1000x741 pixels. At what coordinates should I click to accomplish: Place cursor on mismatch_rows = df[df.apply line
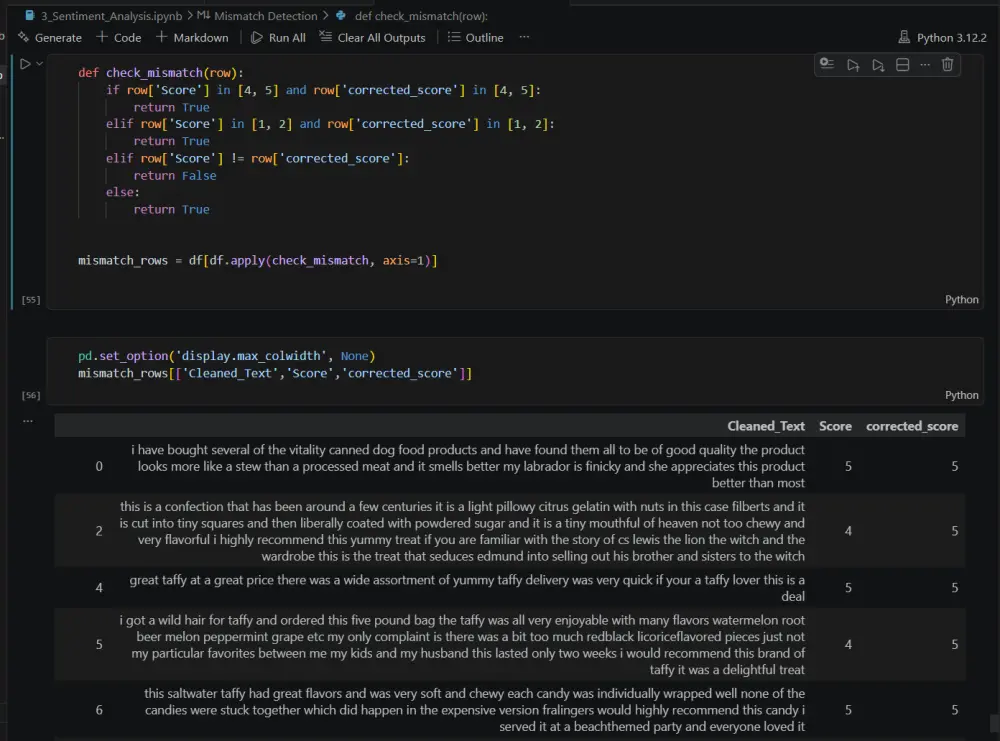pos(258,260)
